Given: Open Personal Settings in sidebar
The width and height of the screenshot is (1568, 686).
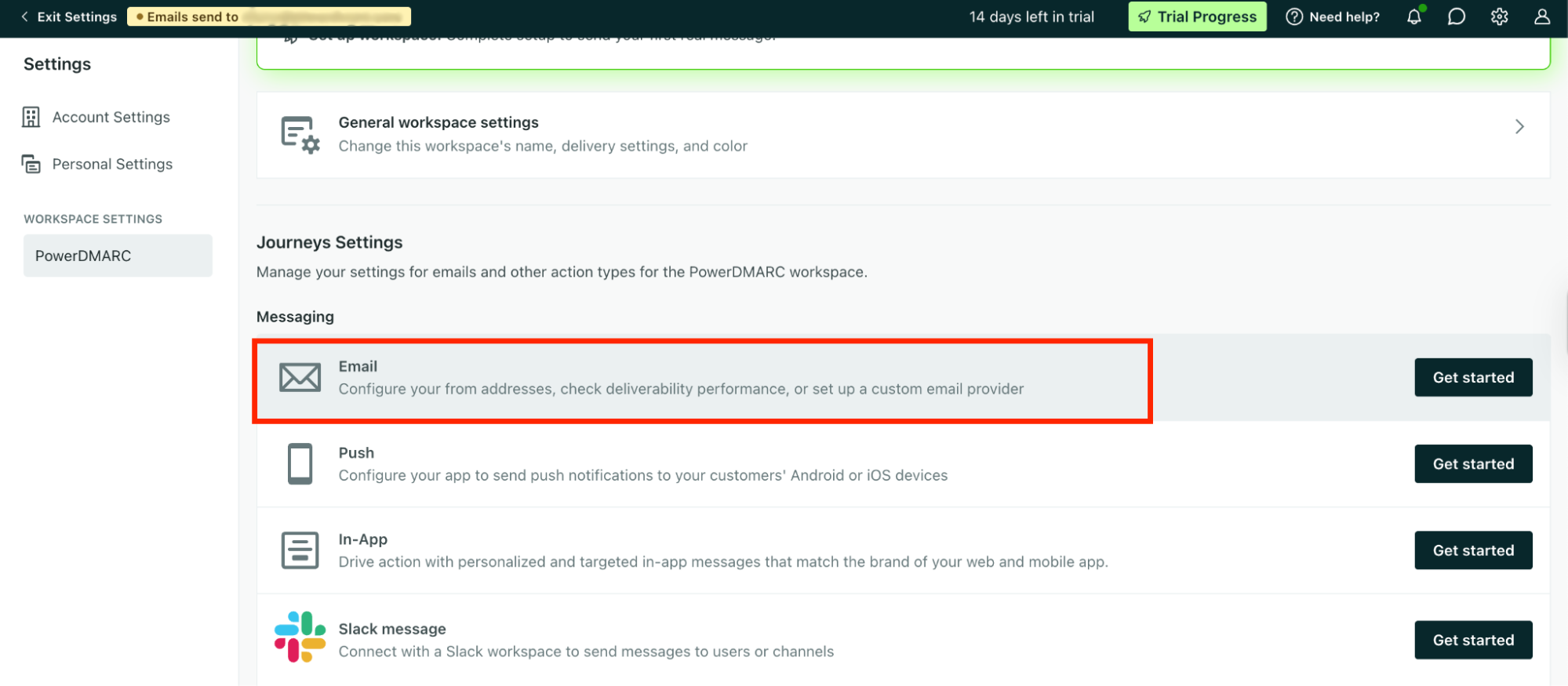Looking at the screenshot, I should click(x=112, y=164).
